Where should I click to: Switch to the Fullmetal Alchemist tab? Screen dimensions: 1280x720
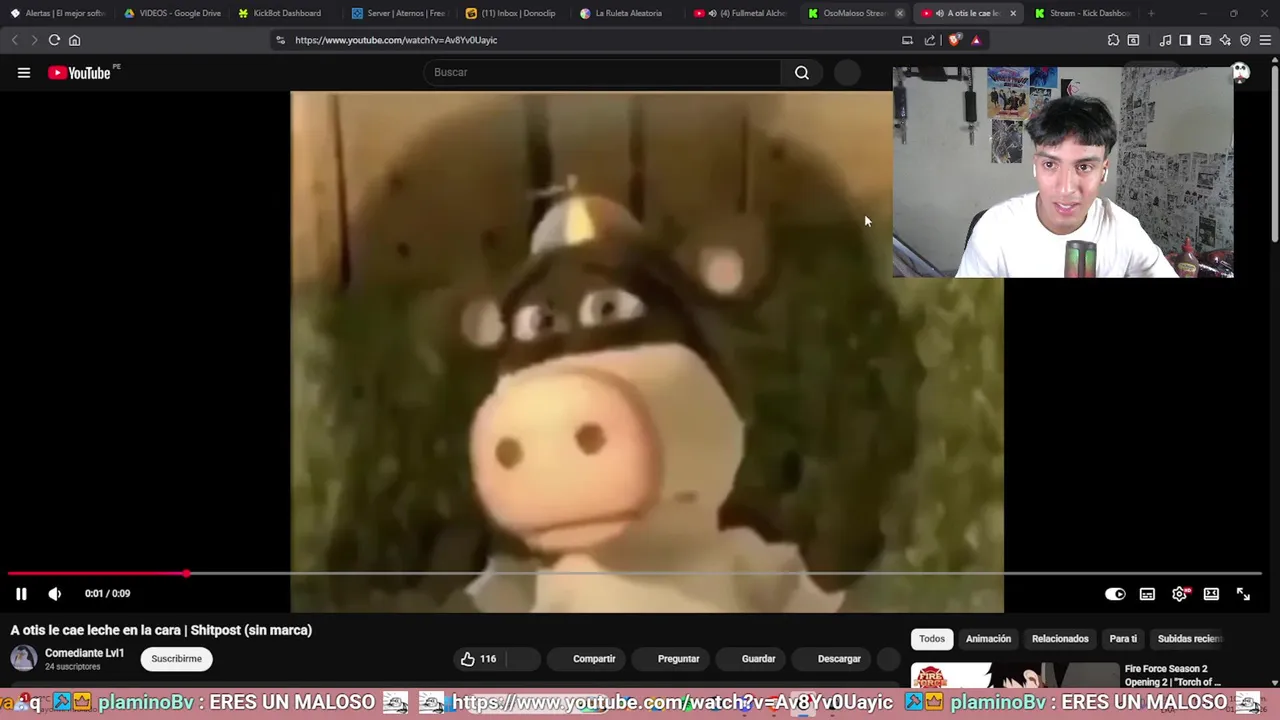click(x=742, y=13)
